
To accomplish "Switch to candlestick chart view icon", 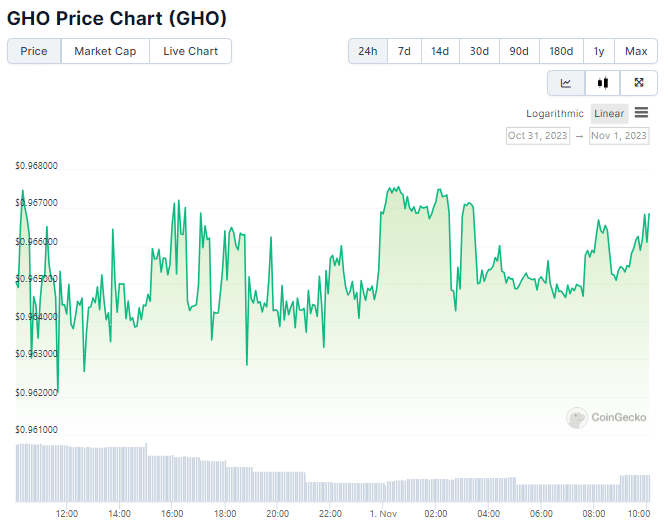I will pos(602,83).
